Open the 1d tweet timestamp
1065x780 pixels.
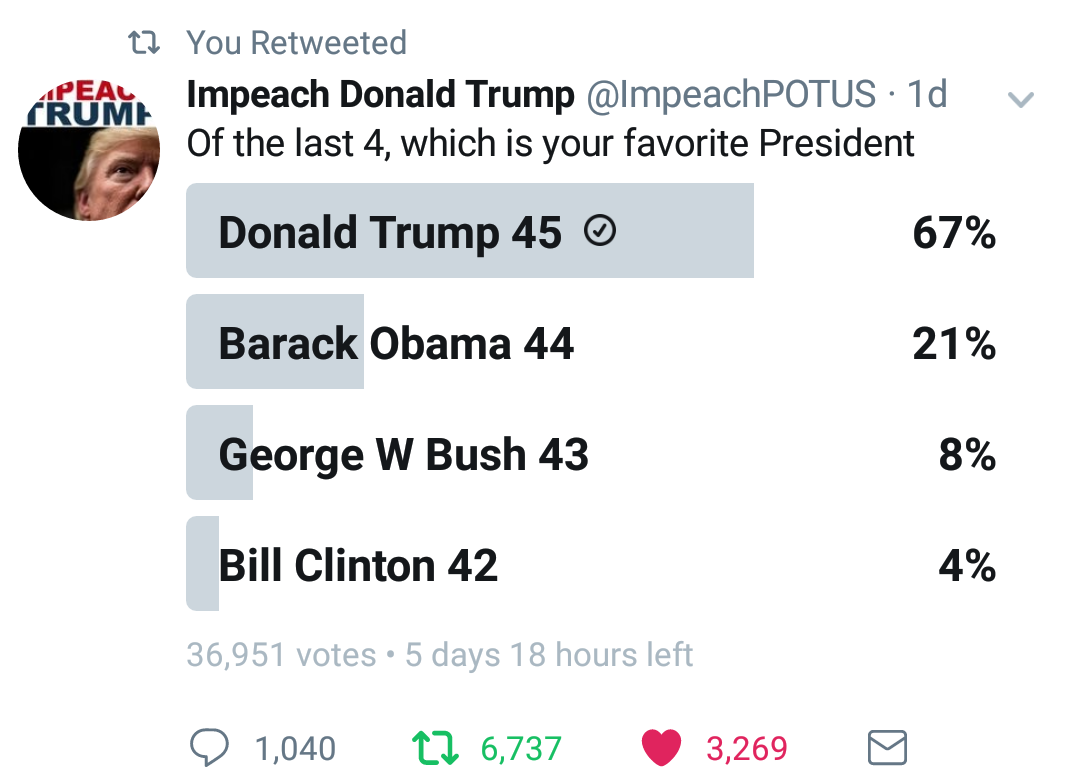pyautogui.click(x=927, y=94)
